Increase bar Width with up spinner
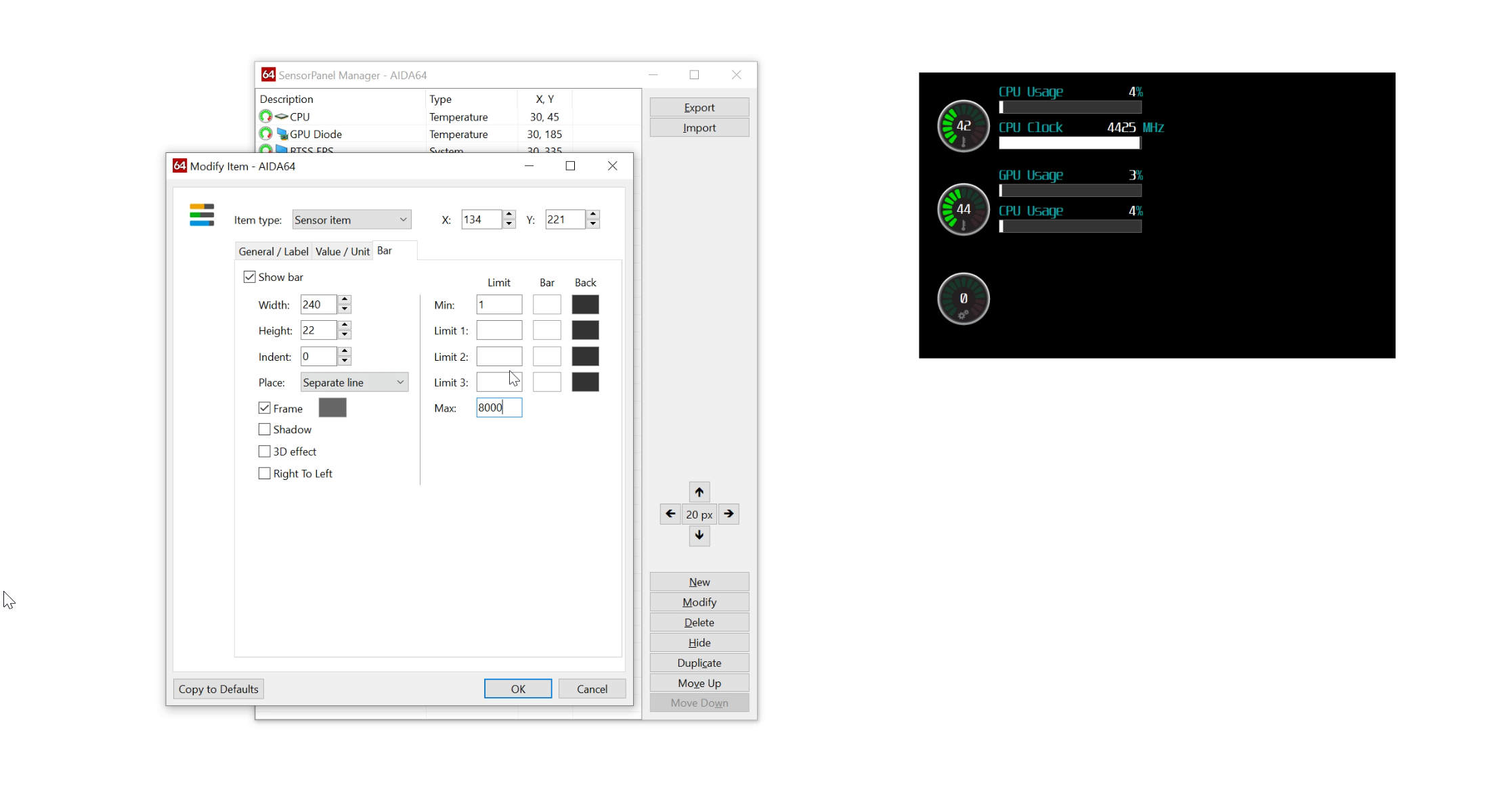 pos(345,300)
